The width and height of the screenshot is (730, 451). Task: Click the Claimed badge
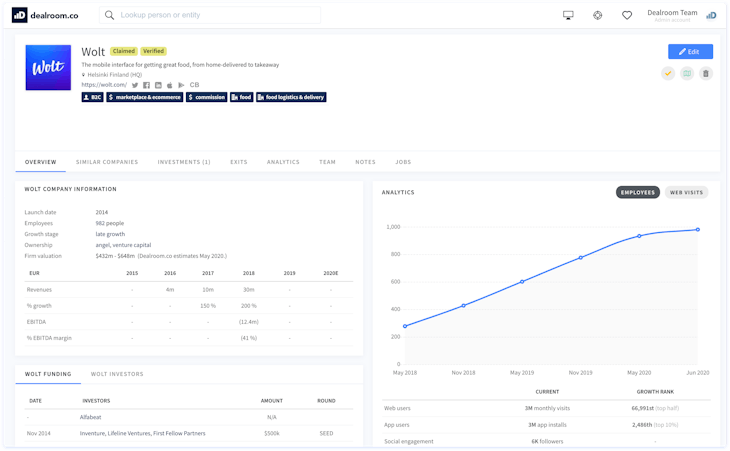[124, 51]
